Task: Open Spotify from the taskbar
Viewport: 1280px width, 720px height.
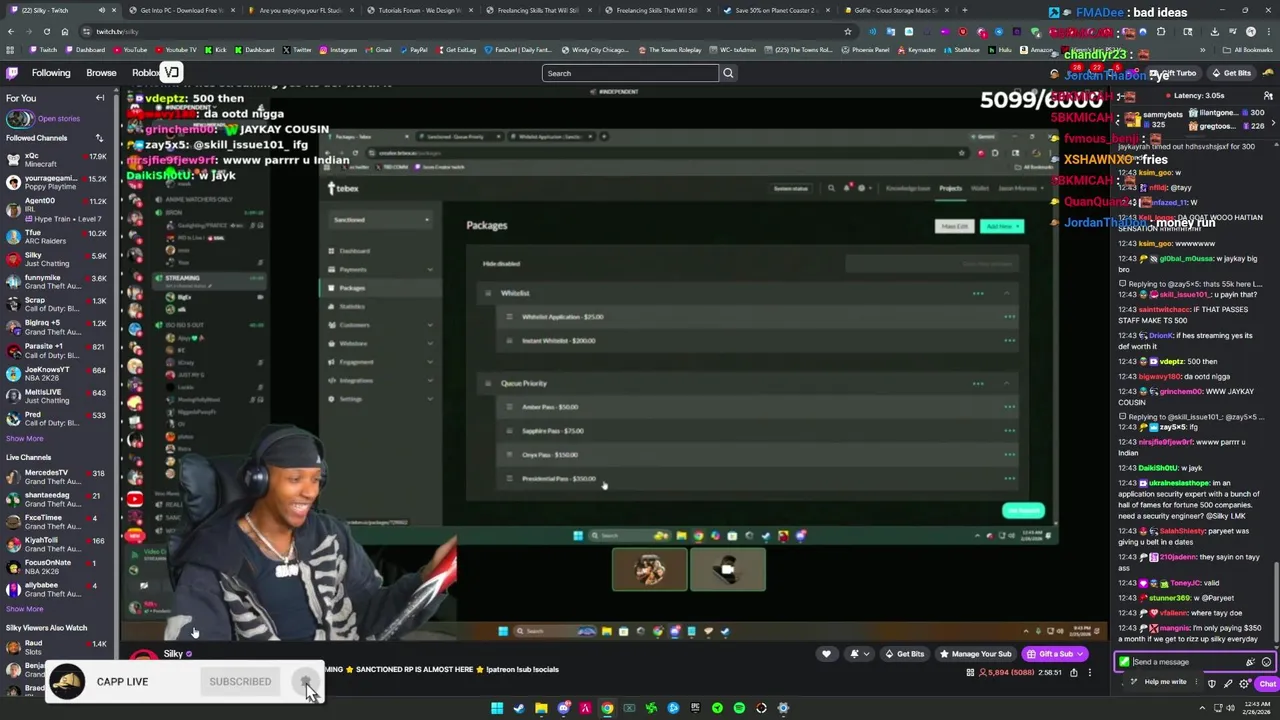Action: coord(739,708)
